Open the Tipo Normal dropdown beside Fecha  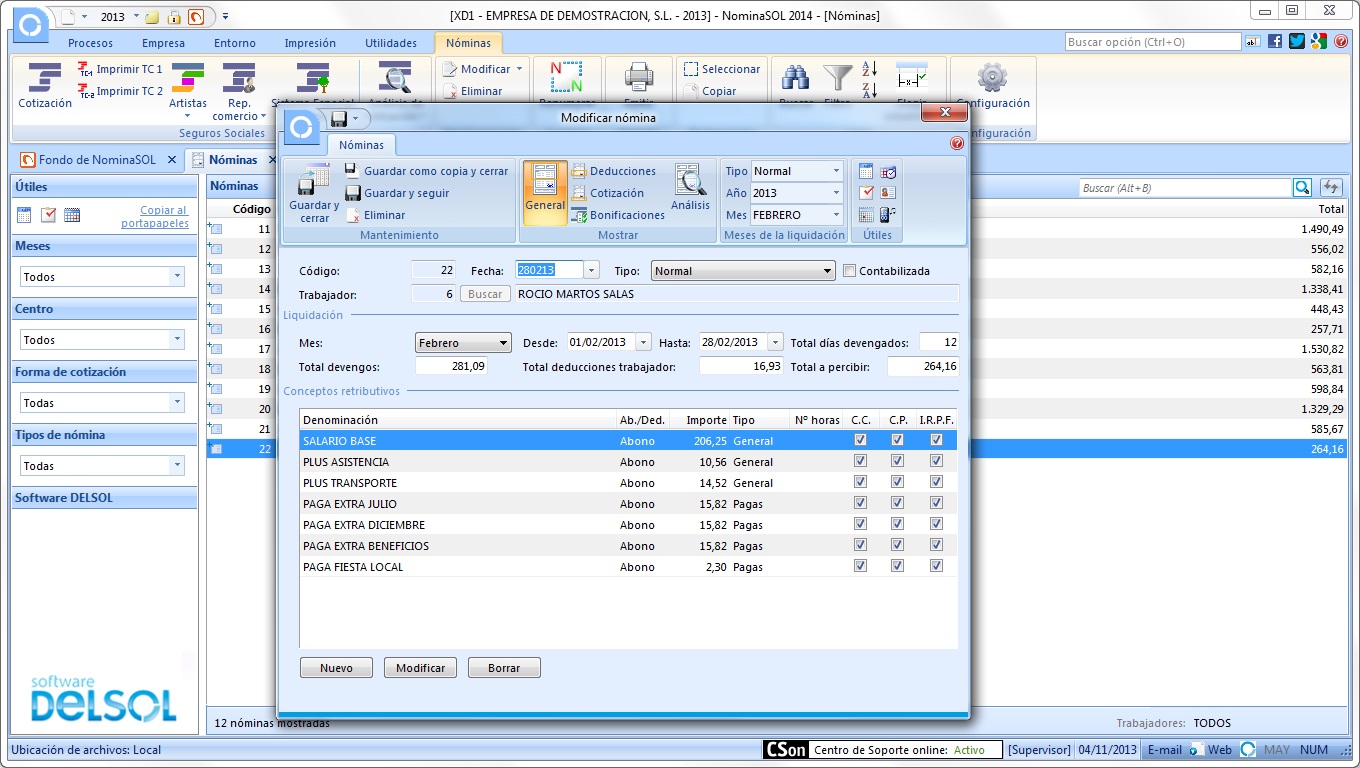pyautogui.click(x=743, y=271)
